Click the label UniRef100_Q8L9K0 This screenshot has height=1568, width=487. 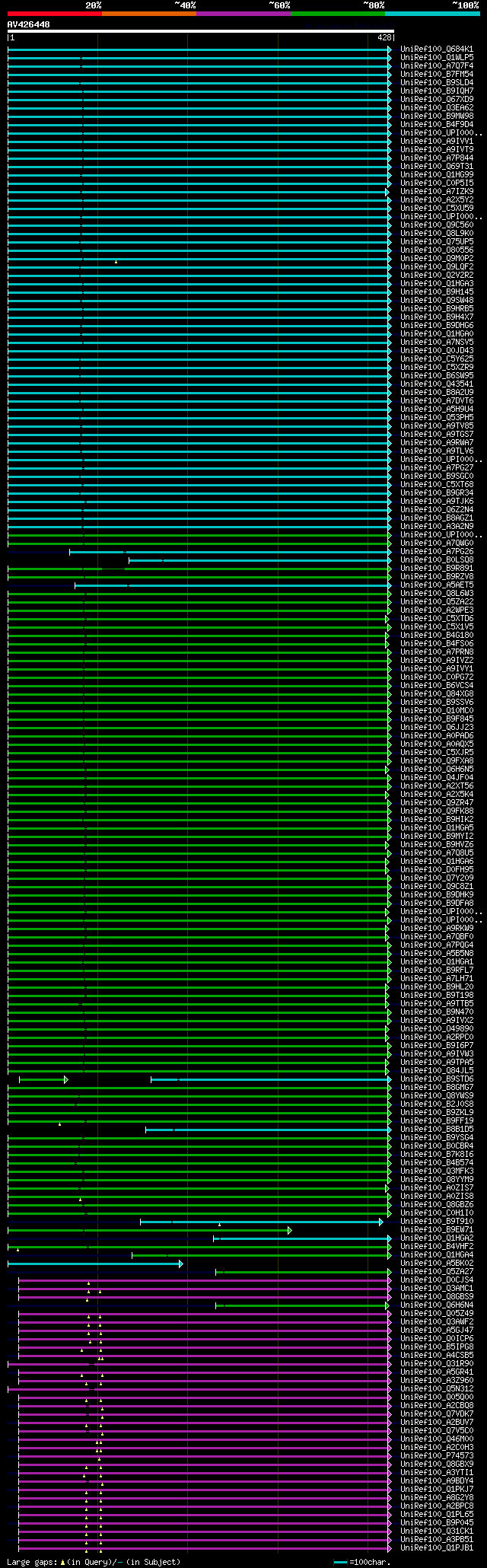click(437, 233)
